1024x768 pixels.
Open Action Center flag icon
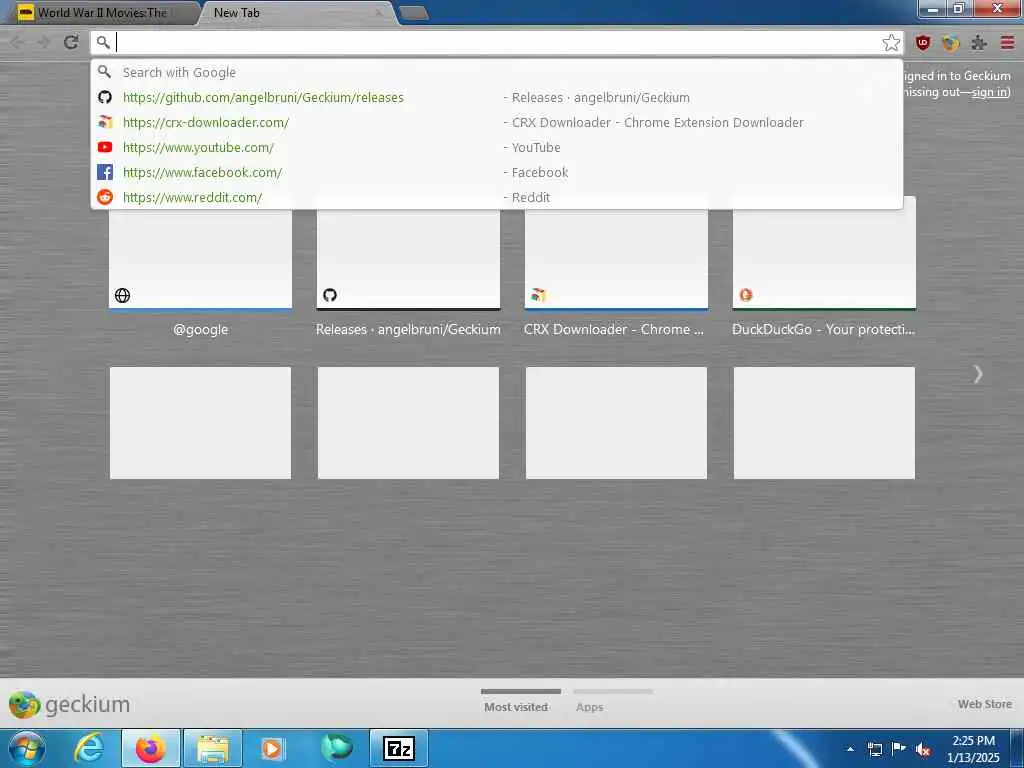pos(899,748)
